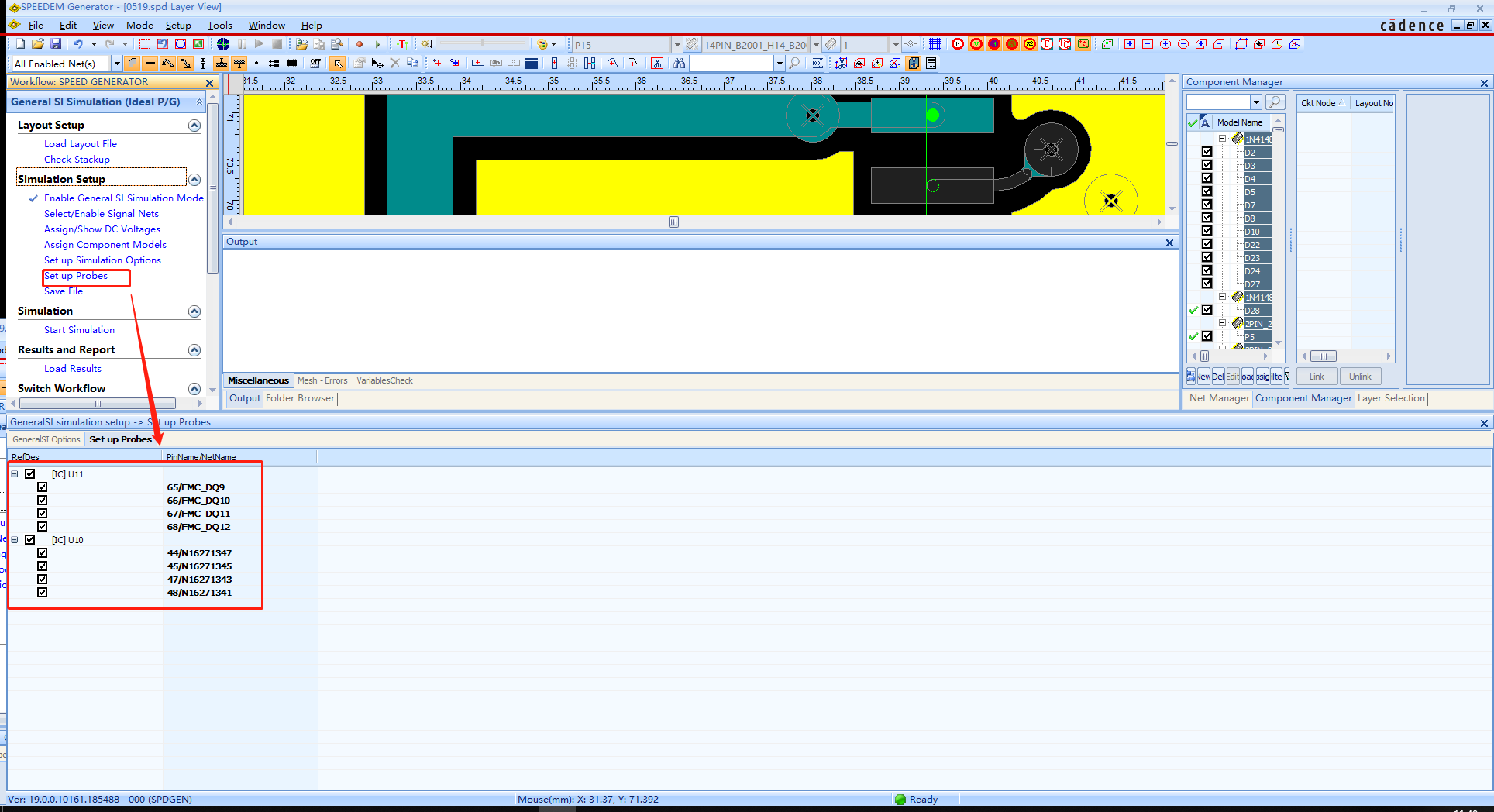
Task: Click the Open file folder icon
Action: [x=38, y=44]
